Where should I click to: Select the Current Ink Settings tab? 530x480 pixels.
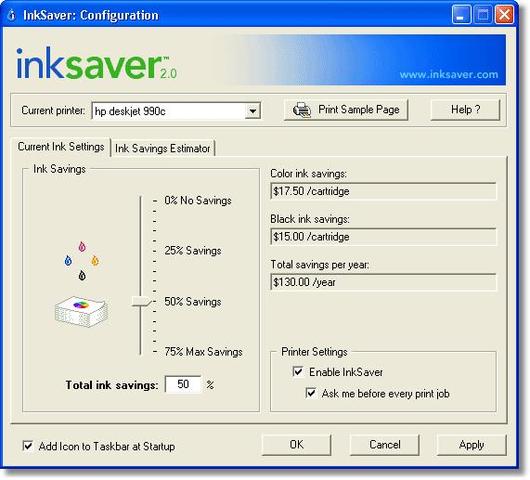click(61, 147)
